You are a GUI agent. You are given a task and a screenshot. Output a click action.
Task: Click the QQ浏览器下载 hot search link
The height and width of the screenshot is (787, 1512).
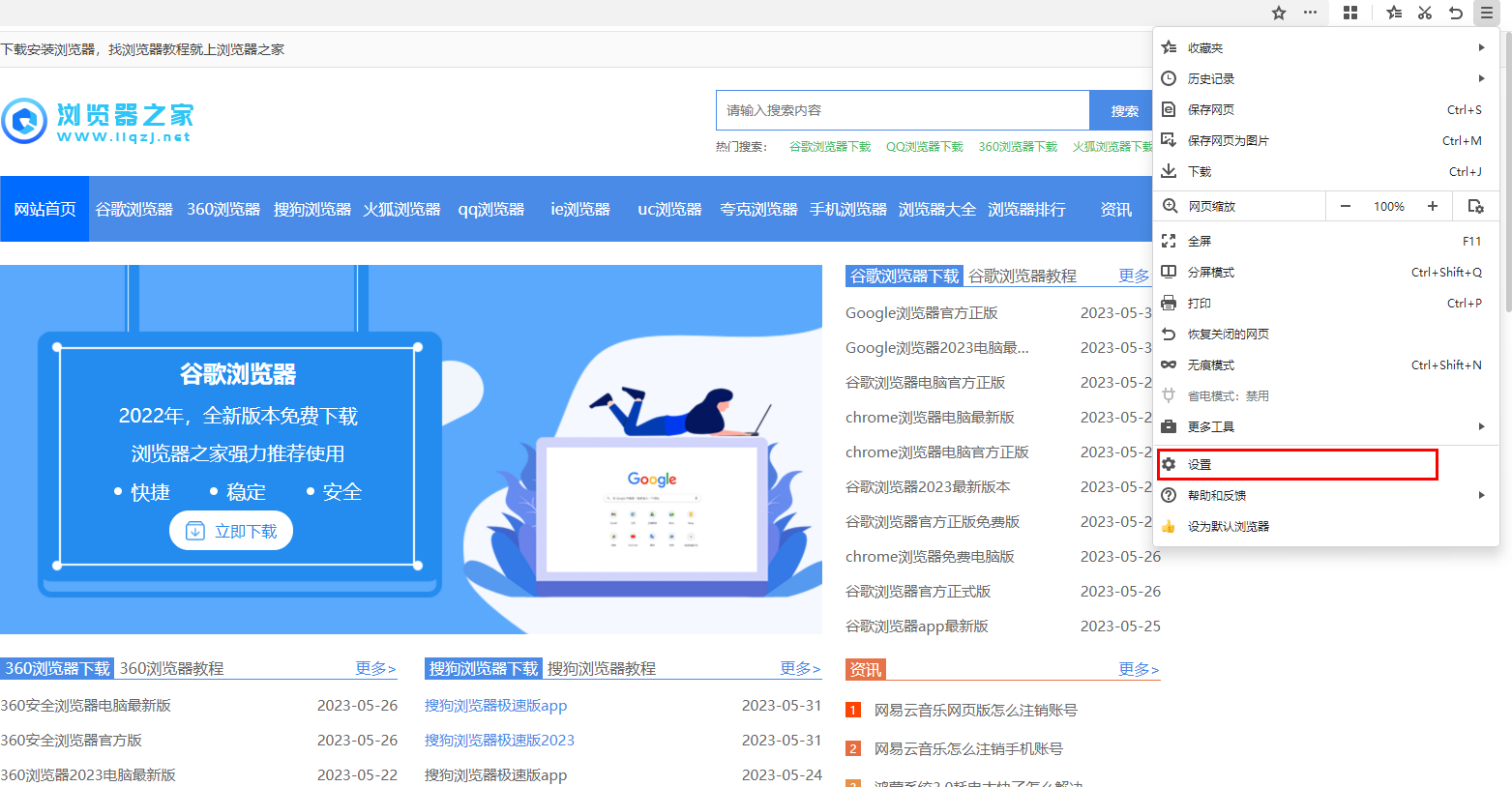(925, 147)
